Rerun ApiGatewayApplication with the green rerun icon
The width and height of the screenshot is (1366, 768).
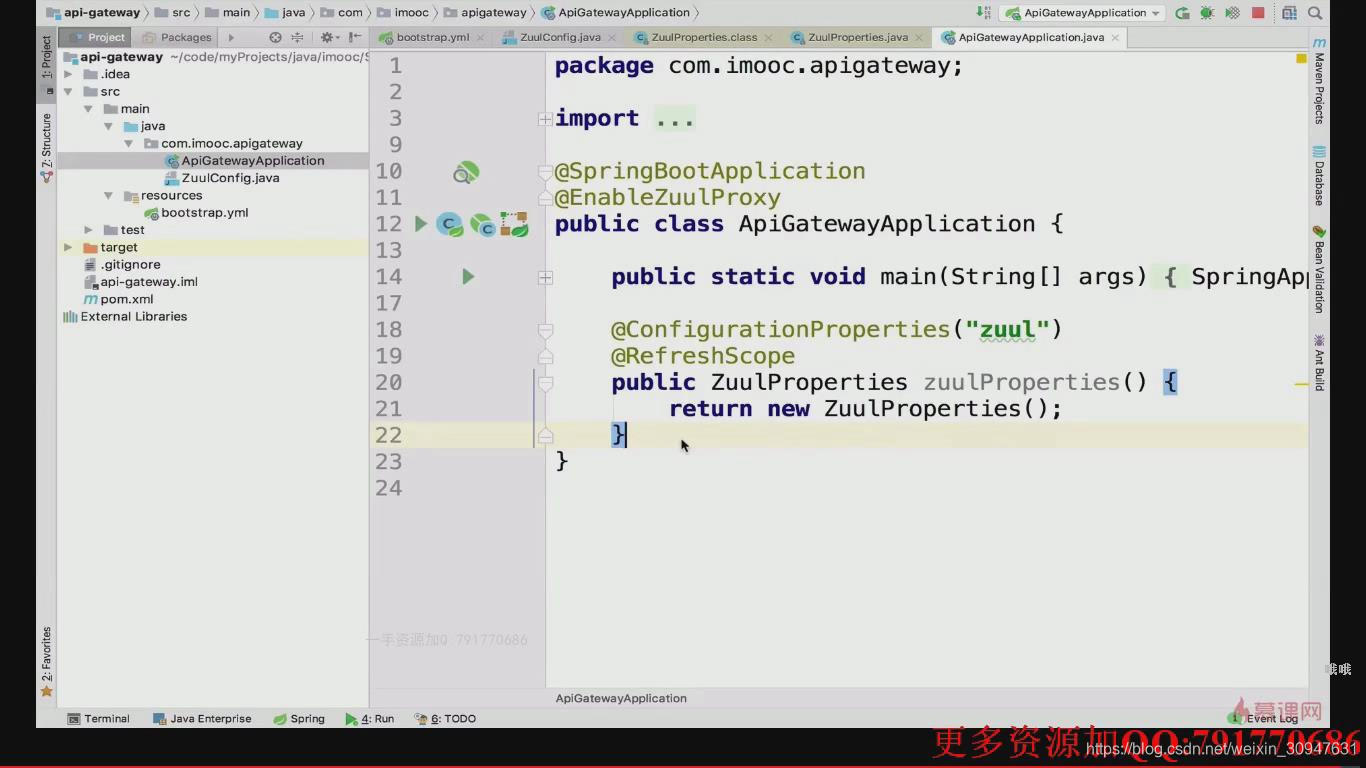click(1182, 13)
